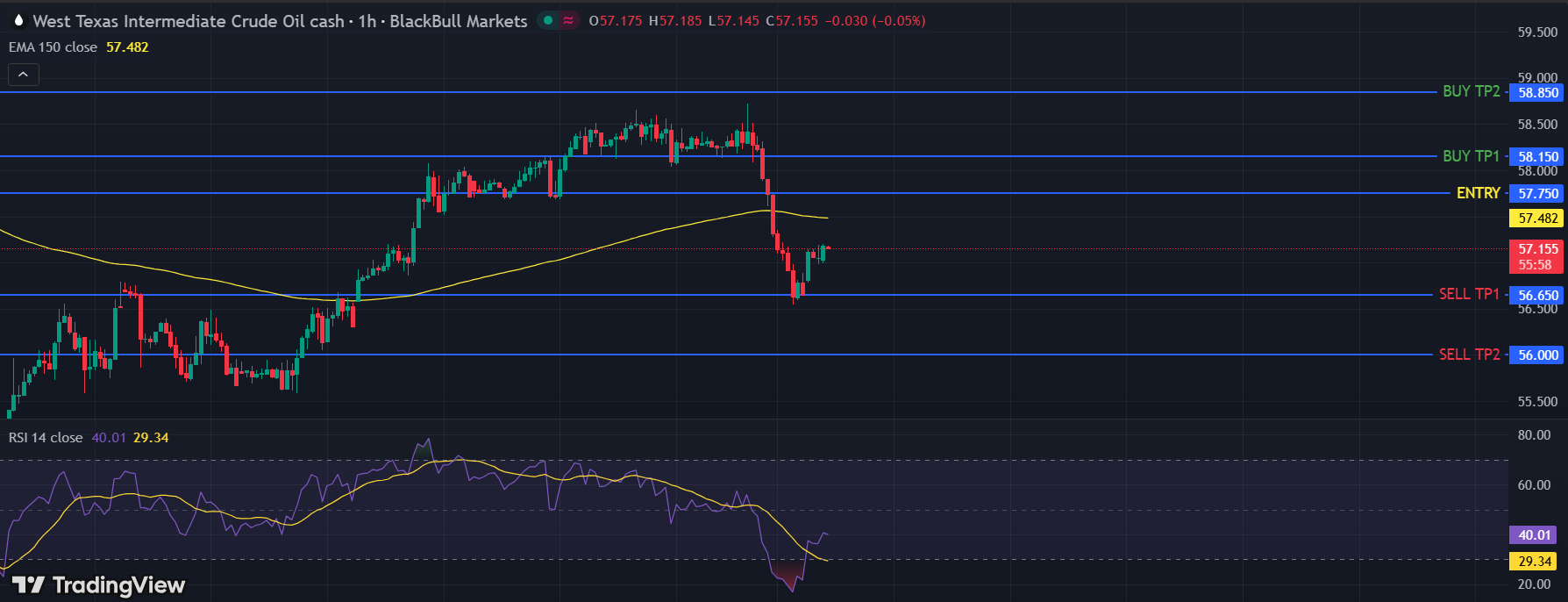Click the pink approximate data indicator icon
1568x602 pixels.
pyautogui.click(x=568, y=20)
